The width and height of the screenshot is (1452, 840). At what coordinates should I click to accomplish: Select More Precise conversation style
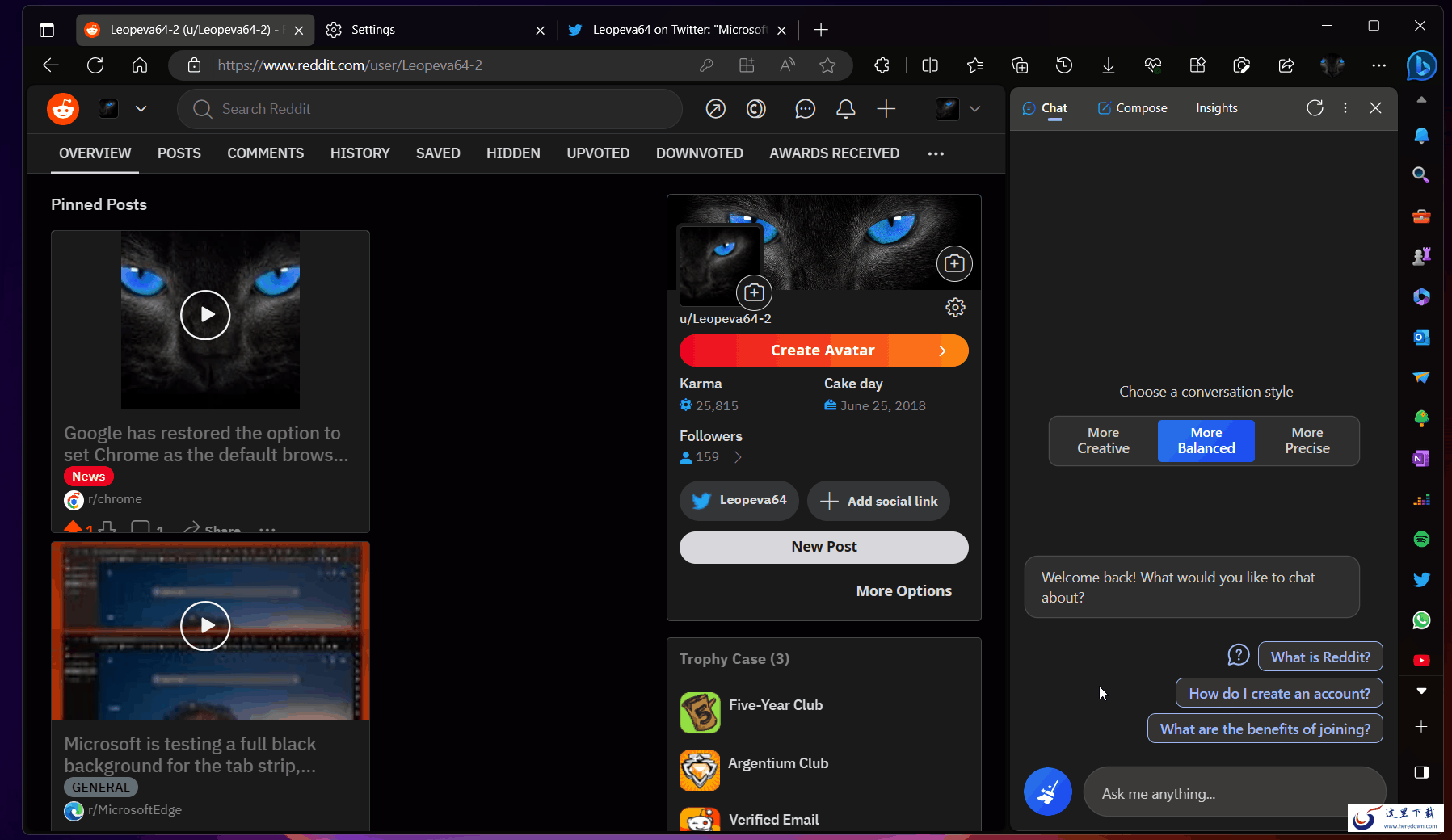coord(1307,441)
